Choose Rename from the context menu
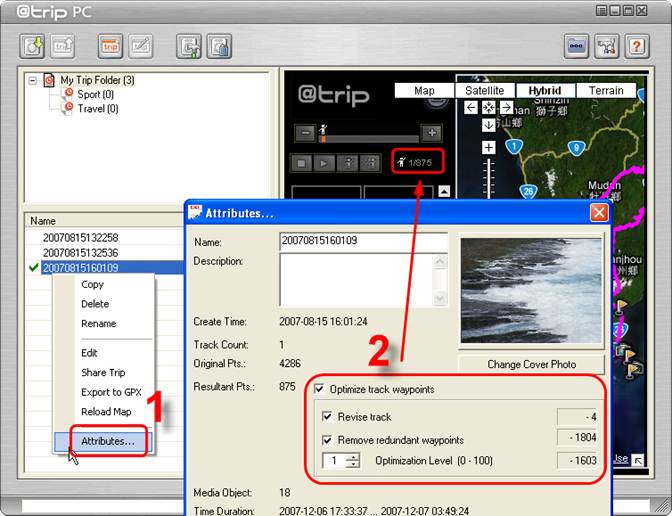 point(99,324)
